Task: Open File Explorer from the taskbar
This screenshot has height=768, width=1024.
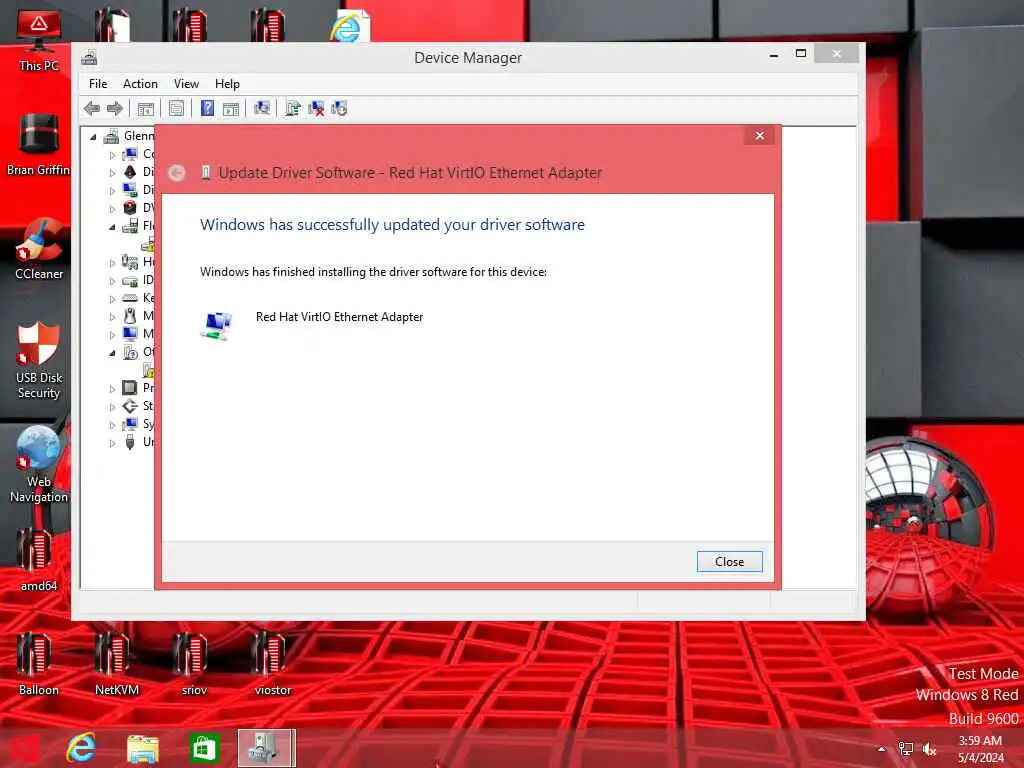Action: 142,748
